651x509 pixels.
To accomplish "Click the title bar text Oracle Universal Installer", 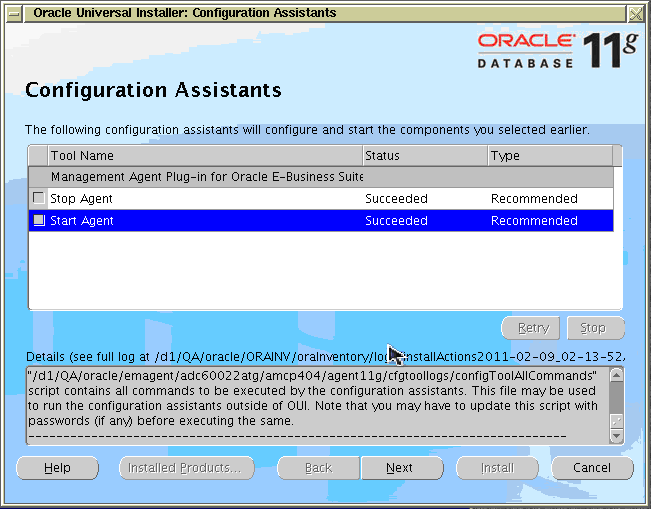I will (185, 13).
